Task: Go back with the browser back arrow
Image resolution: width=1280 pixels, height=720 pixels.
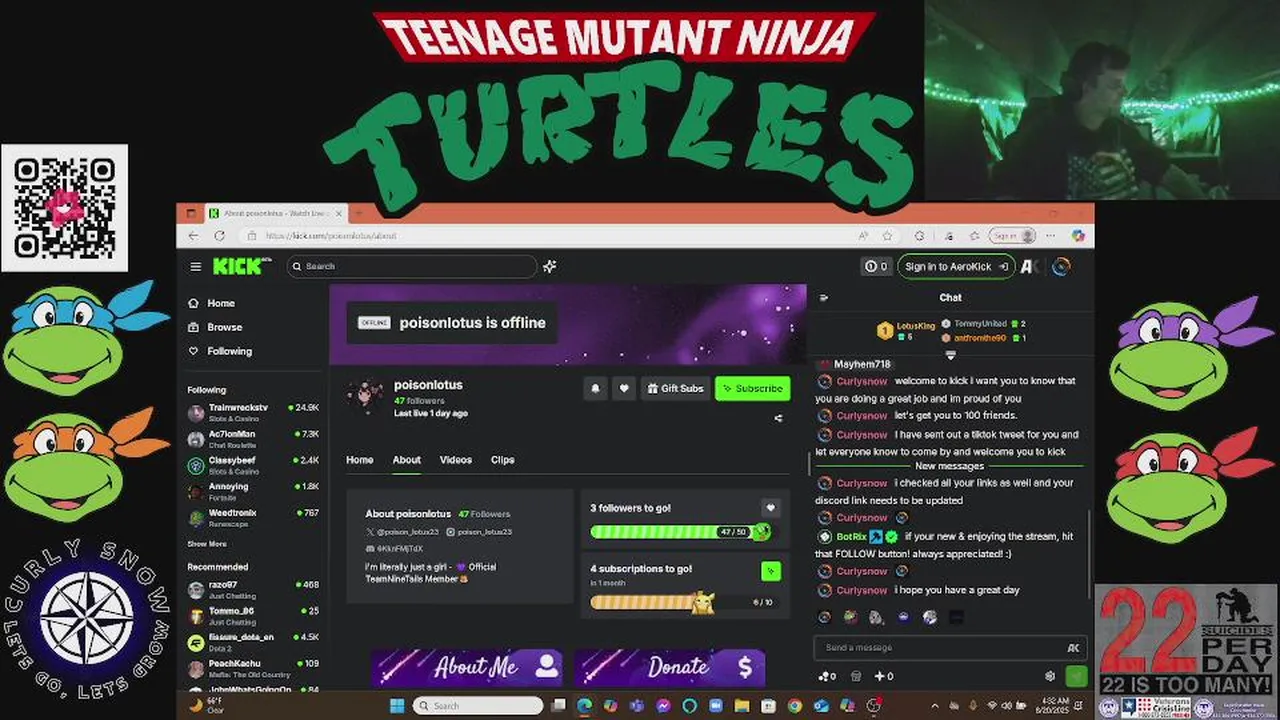Action: [x=194, y=236]
